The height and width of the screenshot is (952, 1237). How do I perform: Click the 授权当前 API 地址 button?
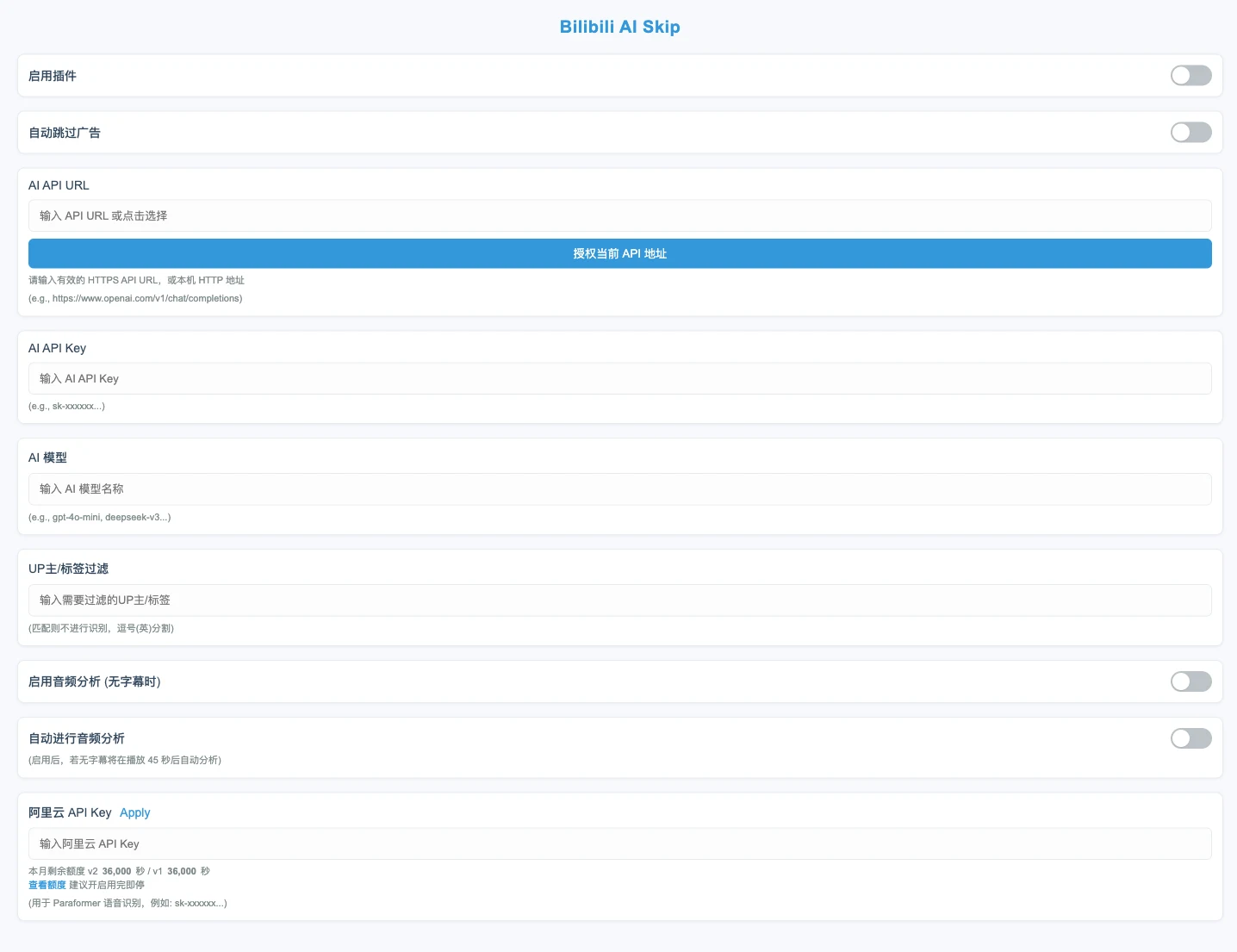[620, 253]
